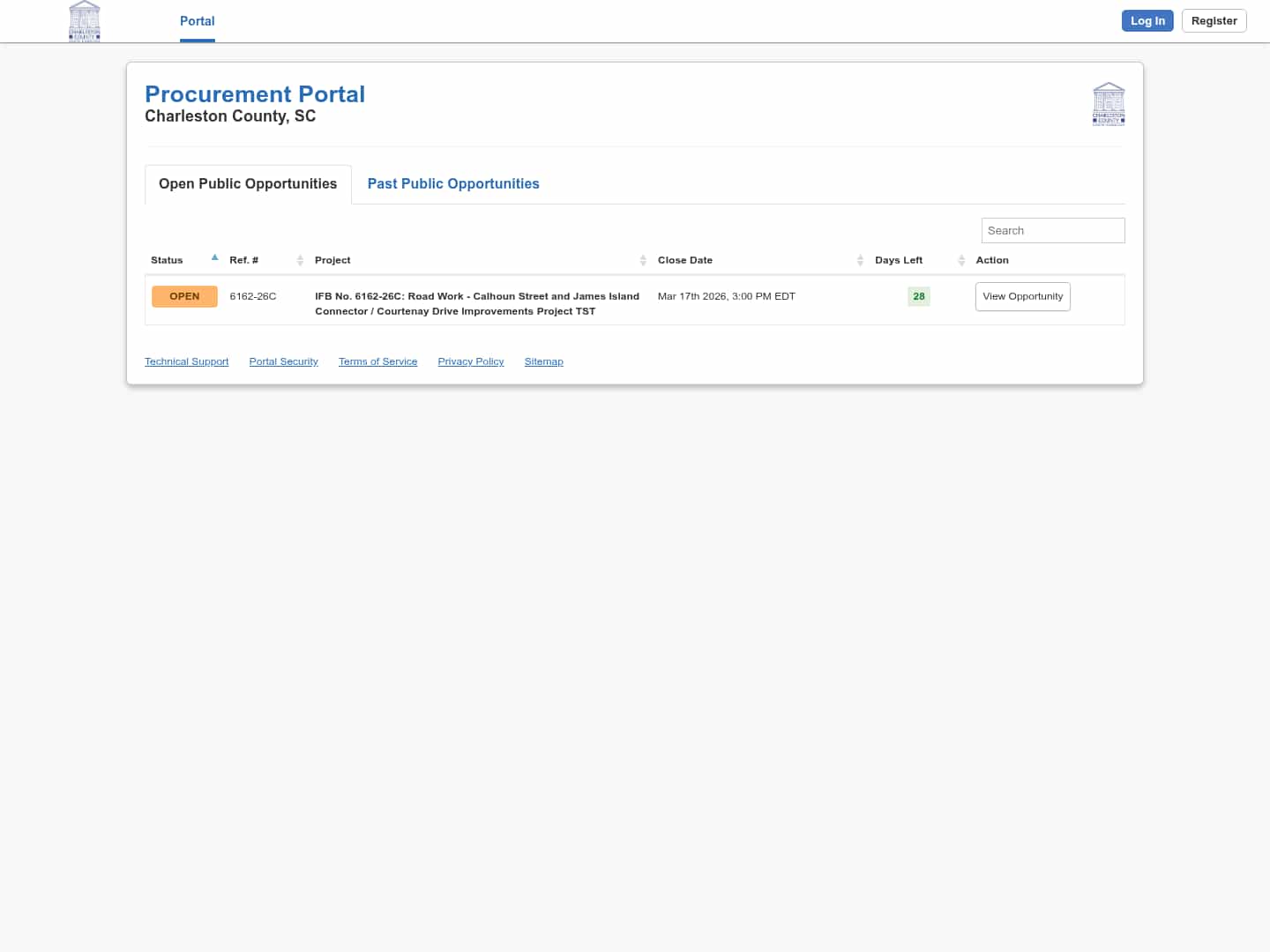Open the Technical Support link
This screenshot has height=952, width=1270.
[186, 361]
